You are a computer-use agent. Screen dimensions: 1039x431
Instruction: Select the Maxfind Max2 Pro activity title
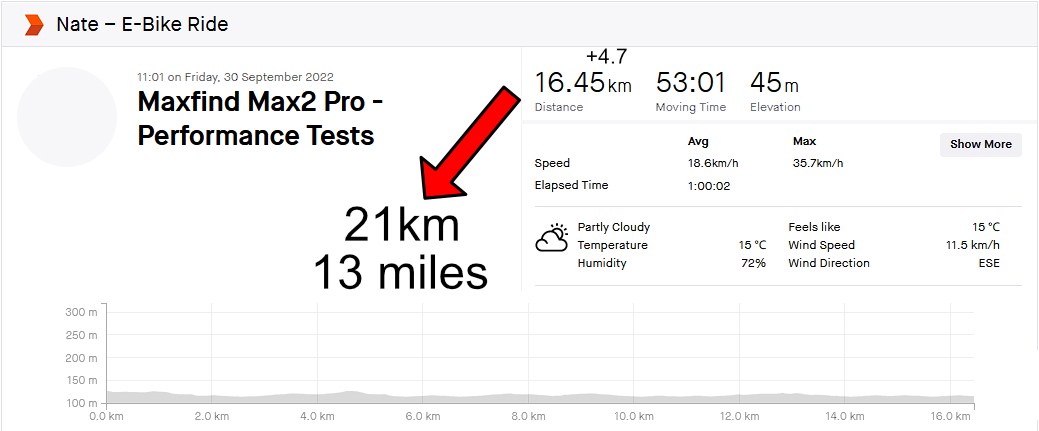point(261,119)
